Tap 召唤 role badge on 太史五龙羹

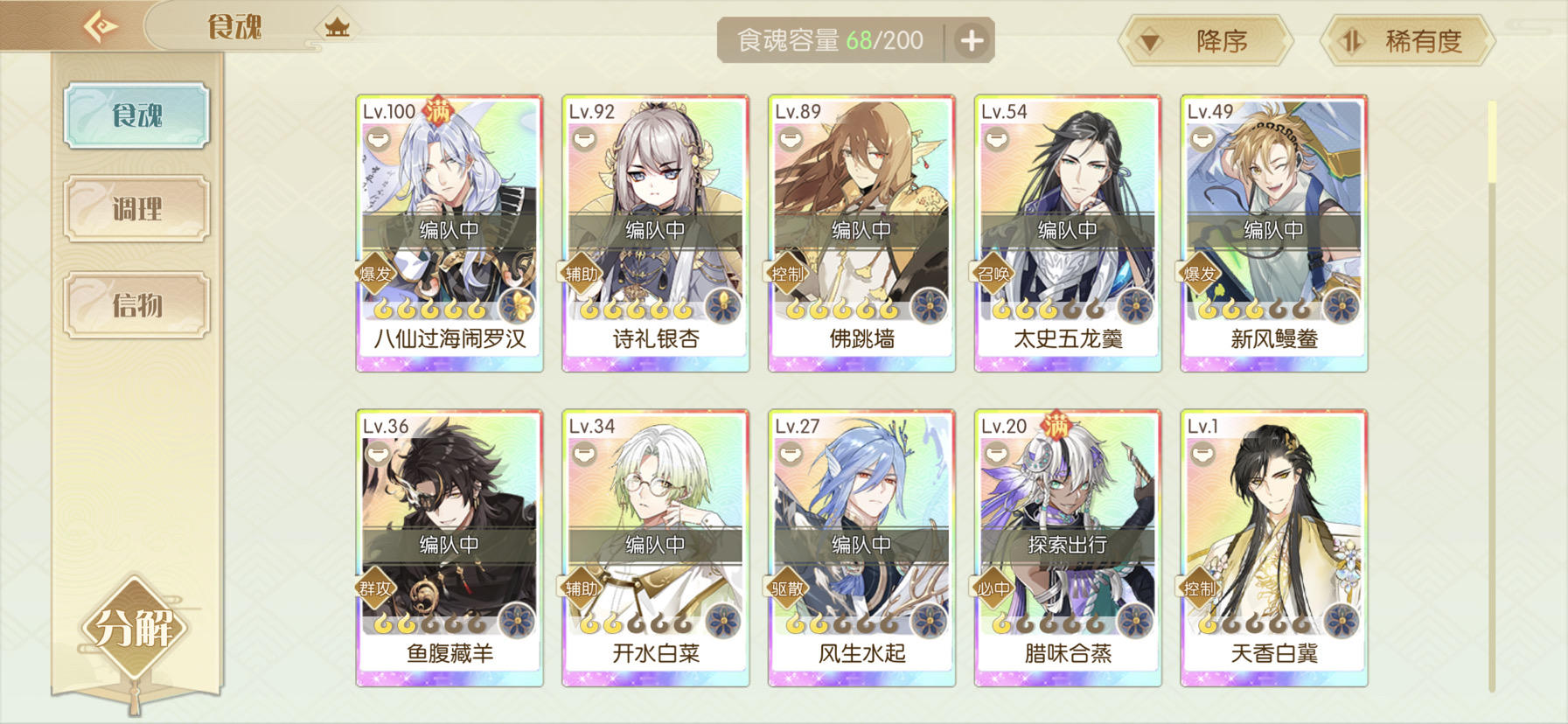tap(993, 274)
